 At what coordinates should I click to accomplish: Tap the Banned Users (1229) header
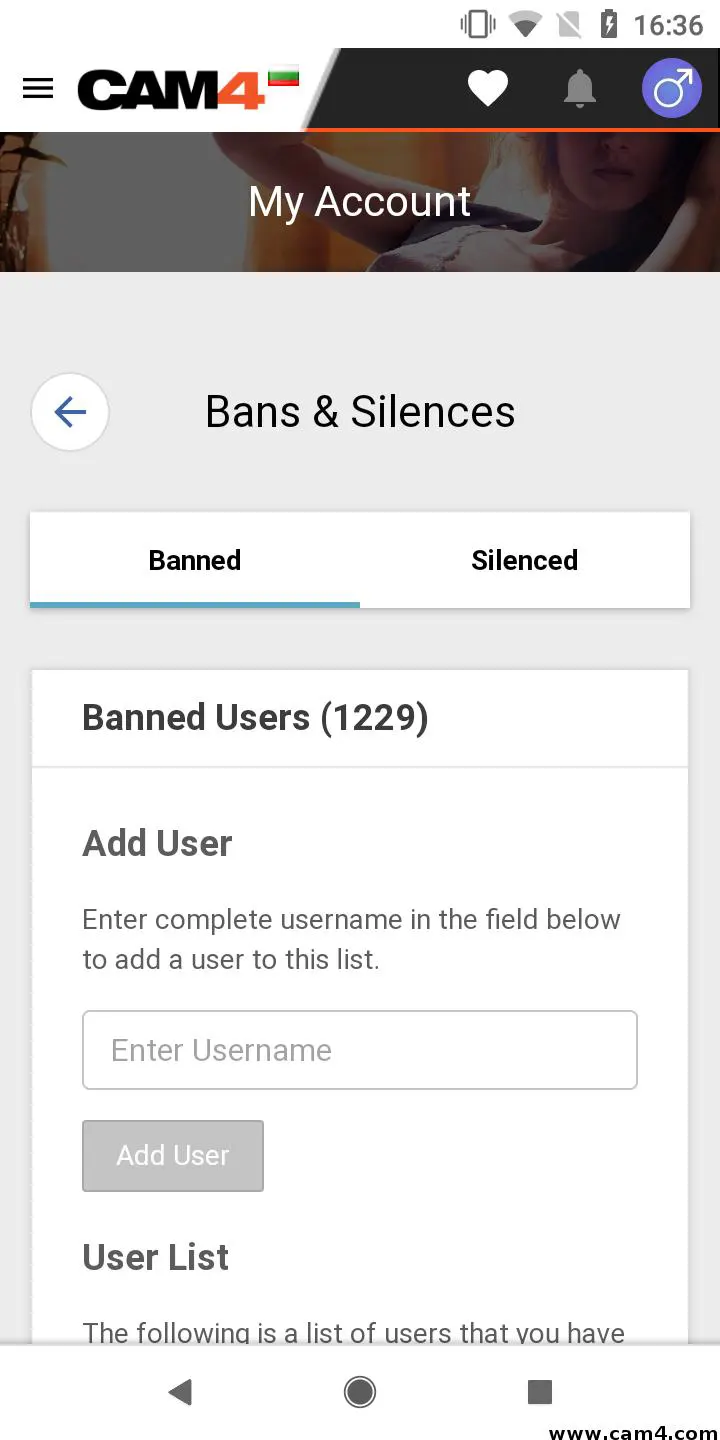pos(255,718)
